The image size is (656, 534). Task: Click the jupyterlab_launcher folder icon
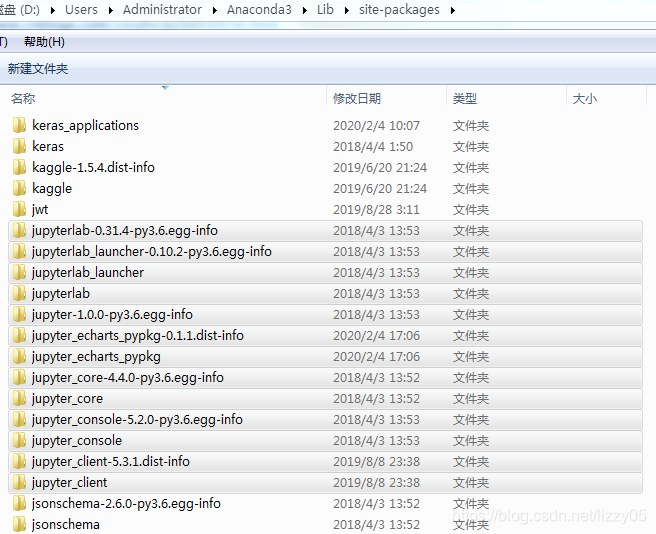pos(19,272)
